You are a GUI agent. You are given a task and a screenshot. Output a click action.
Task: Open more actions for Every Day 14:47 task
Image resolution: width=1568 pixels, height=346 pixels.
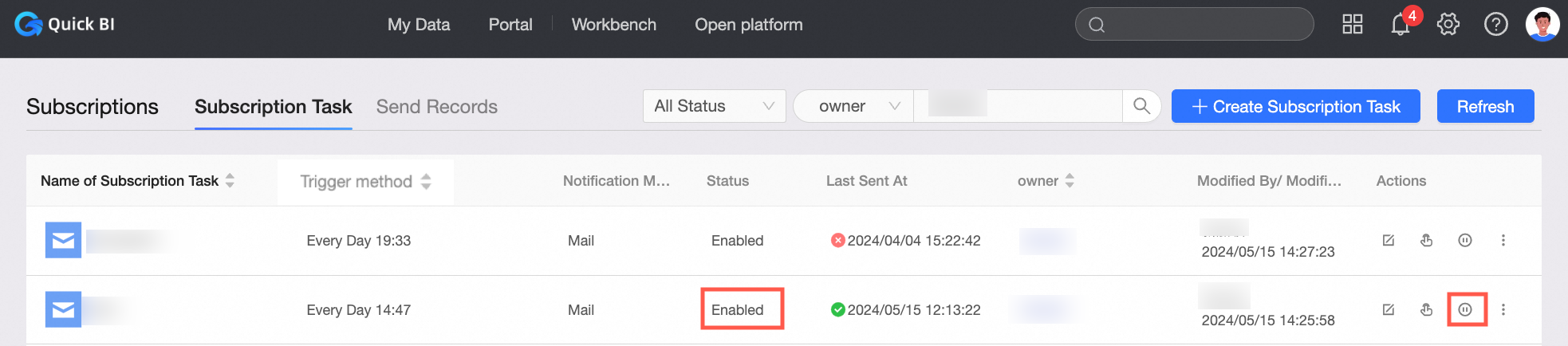coord(1503,309)
